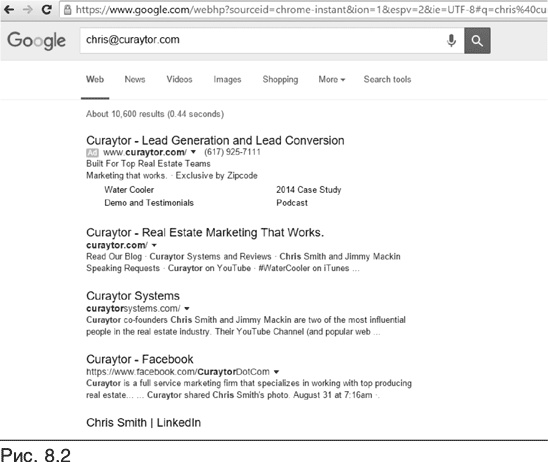
Task: Expand the arrow after facebook.com/CuraytorDotCom
Action: click(276, 372)
